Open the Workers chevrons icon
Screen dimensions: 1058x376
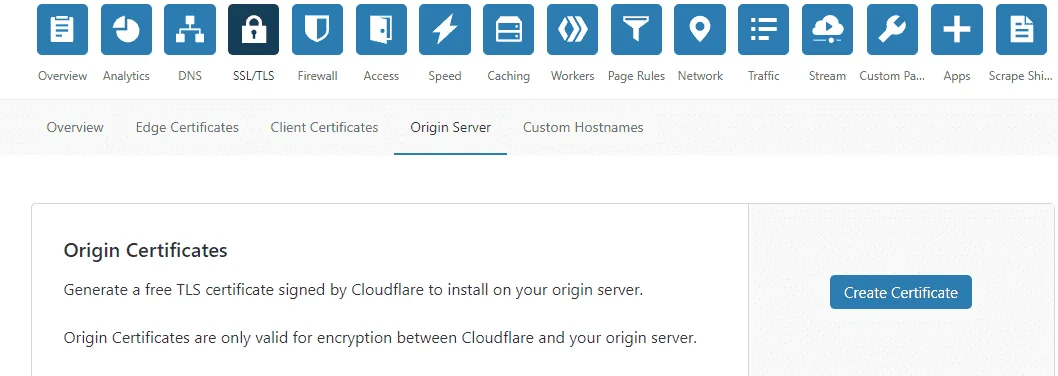pos(572,29)
